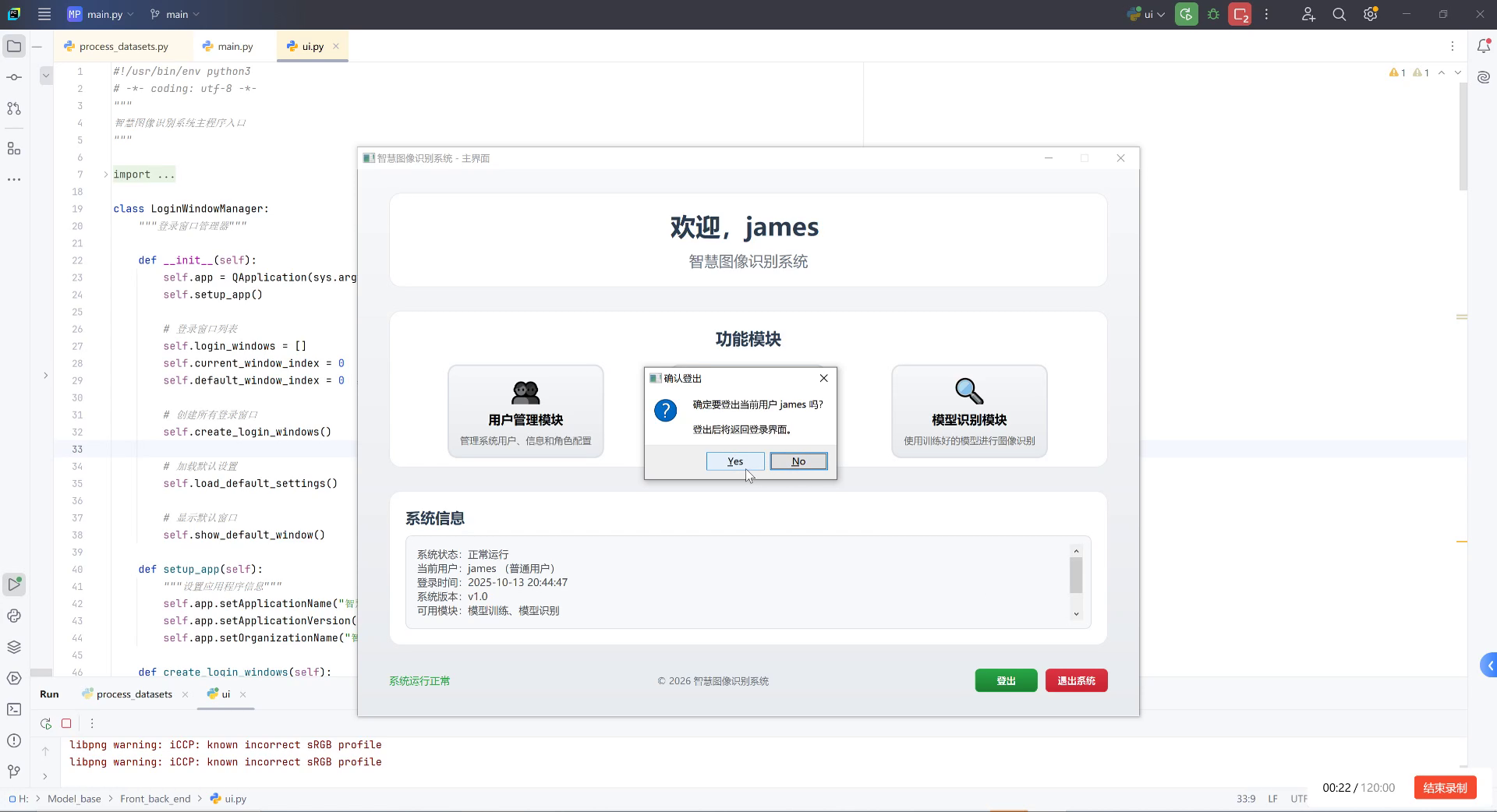Stop running processes red button in toolbar
Image resolution: width=1497 pixels, height=812 pixels.
pyautogui.click(x=1240, y=14)
